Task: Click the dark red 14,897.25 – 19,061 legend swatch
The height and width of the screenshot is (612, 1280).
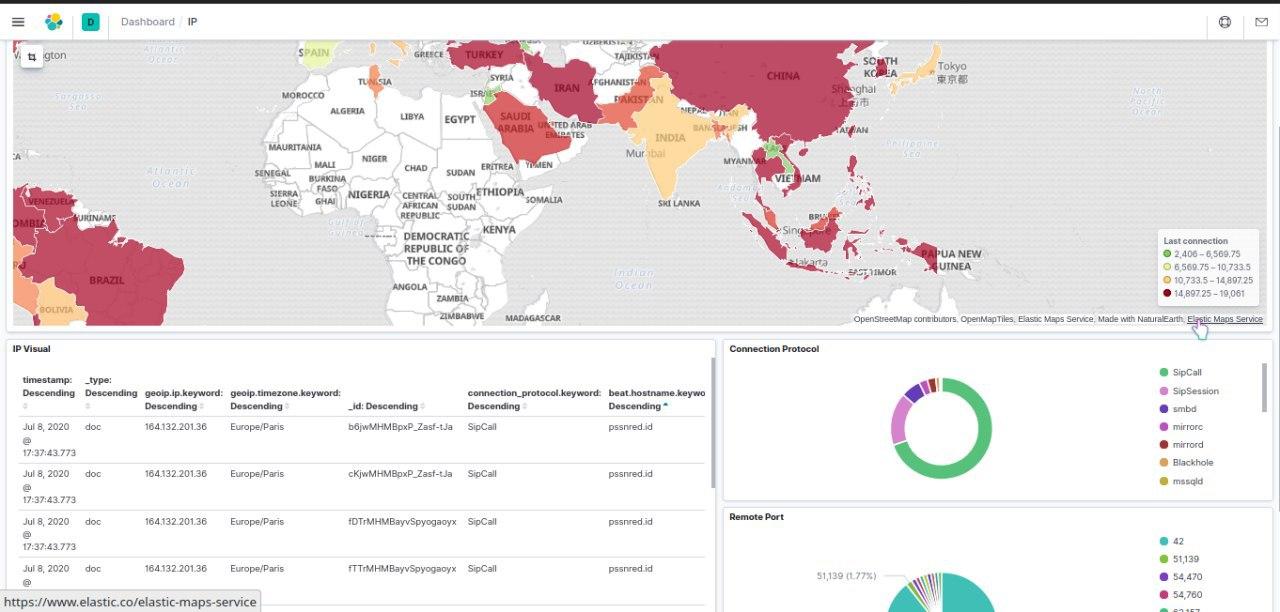Action: [1167, 294]
